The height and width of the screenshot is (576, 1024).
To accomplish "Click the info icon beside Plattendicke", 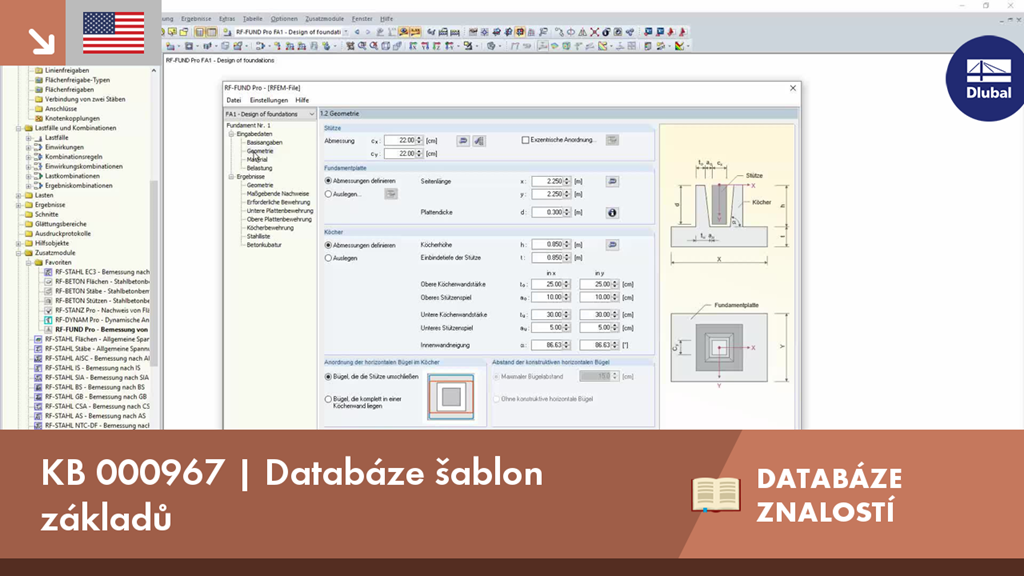I will (612, 212).
